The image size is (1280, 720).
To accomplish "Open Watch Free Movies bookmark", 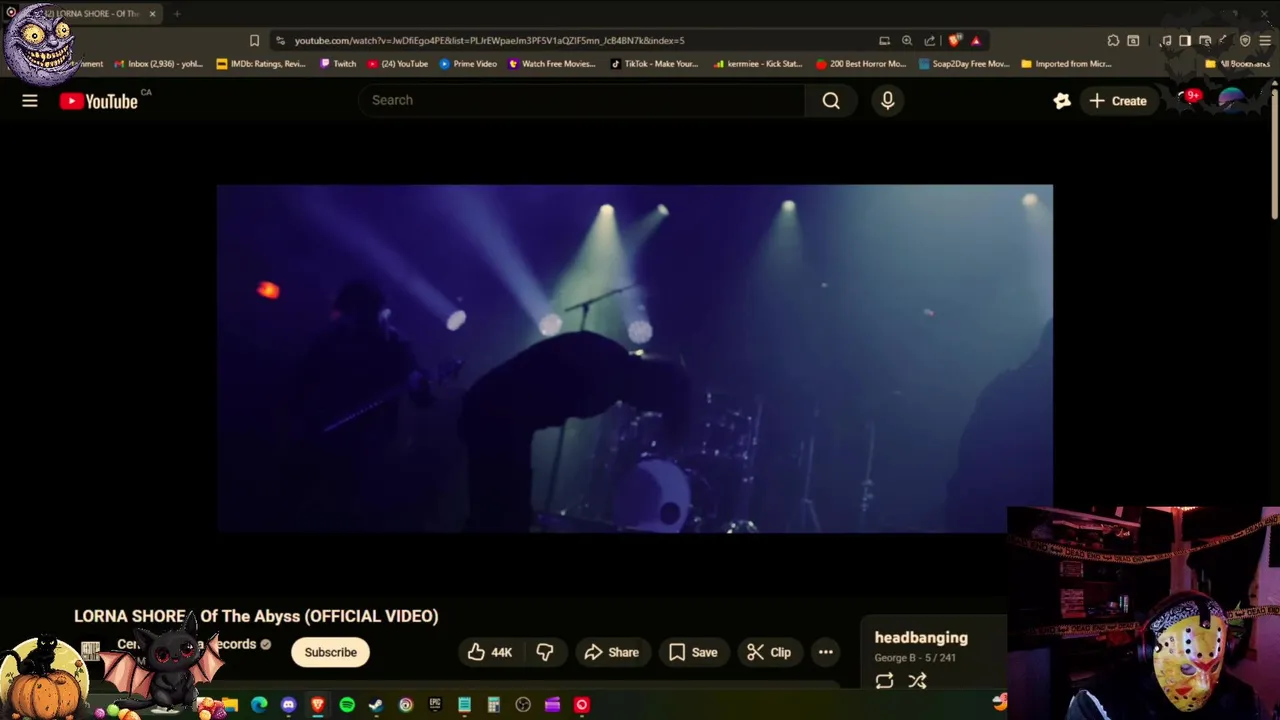I will [x=552, y=64].
